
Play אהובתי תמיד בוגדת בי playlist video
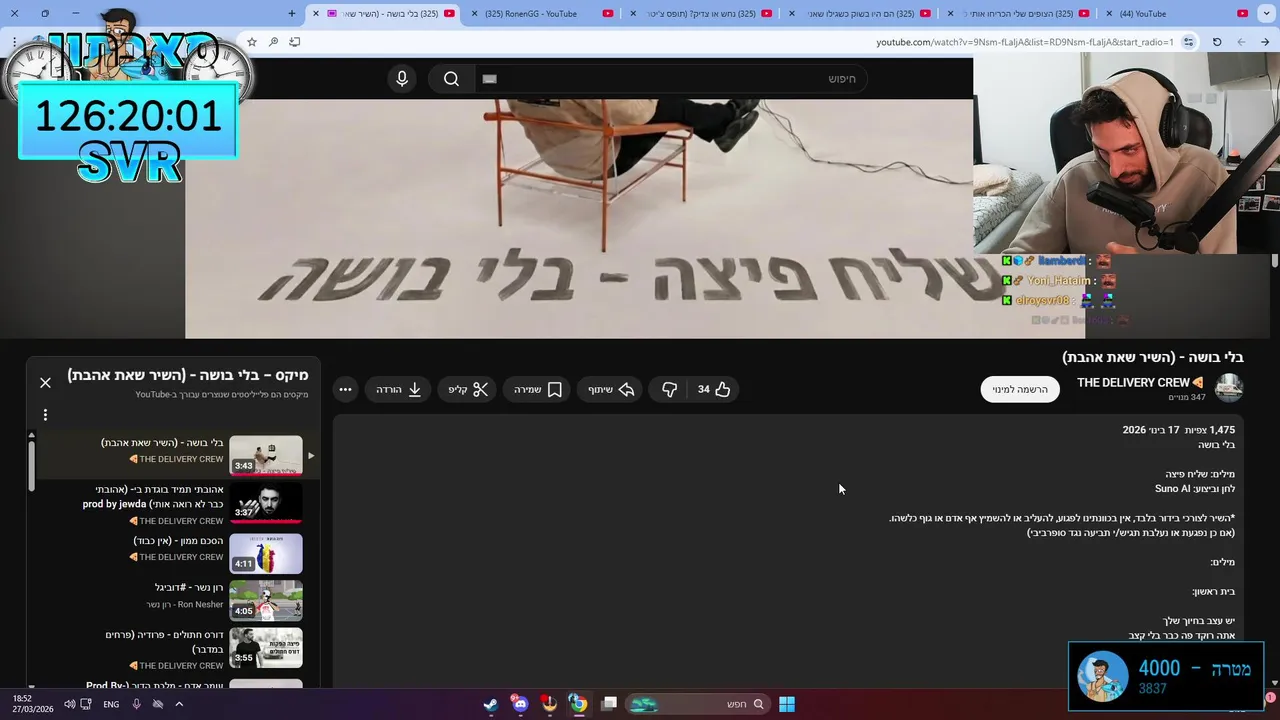266,502
